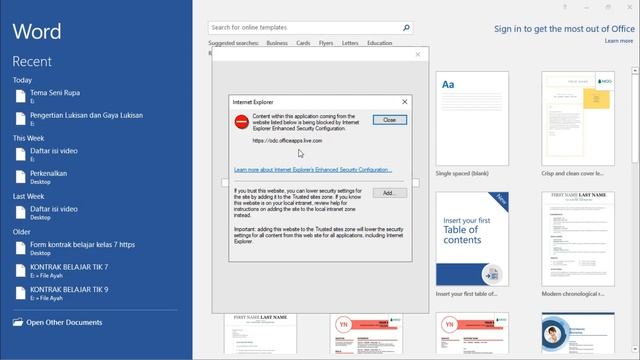Screen dimensions: 640x360
Task: Choose the Single spaced (blank) template
Action: point(472,118)
